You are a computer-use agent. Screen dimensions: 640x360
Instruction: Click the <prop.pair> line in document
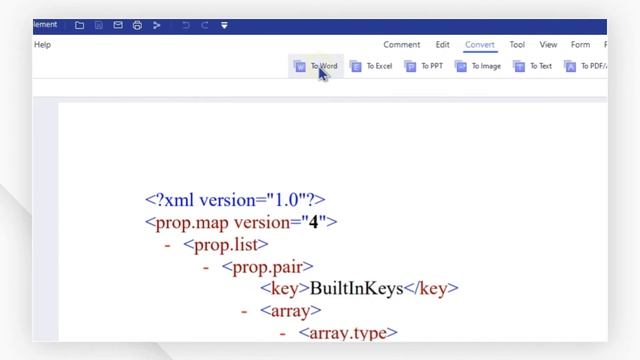[267, 267]
